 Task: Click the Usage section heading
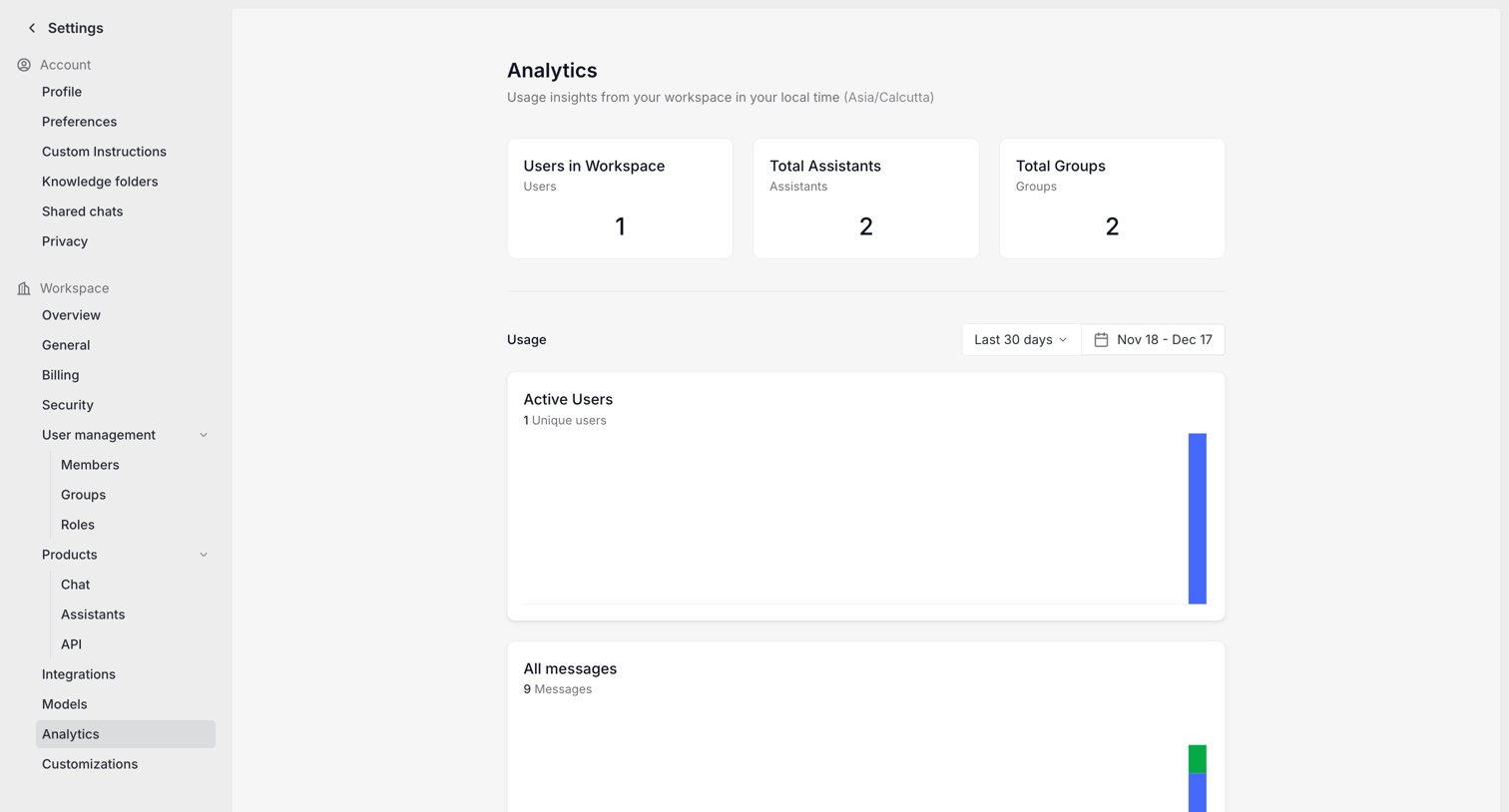point(527,340)
